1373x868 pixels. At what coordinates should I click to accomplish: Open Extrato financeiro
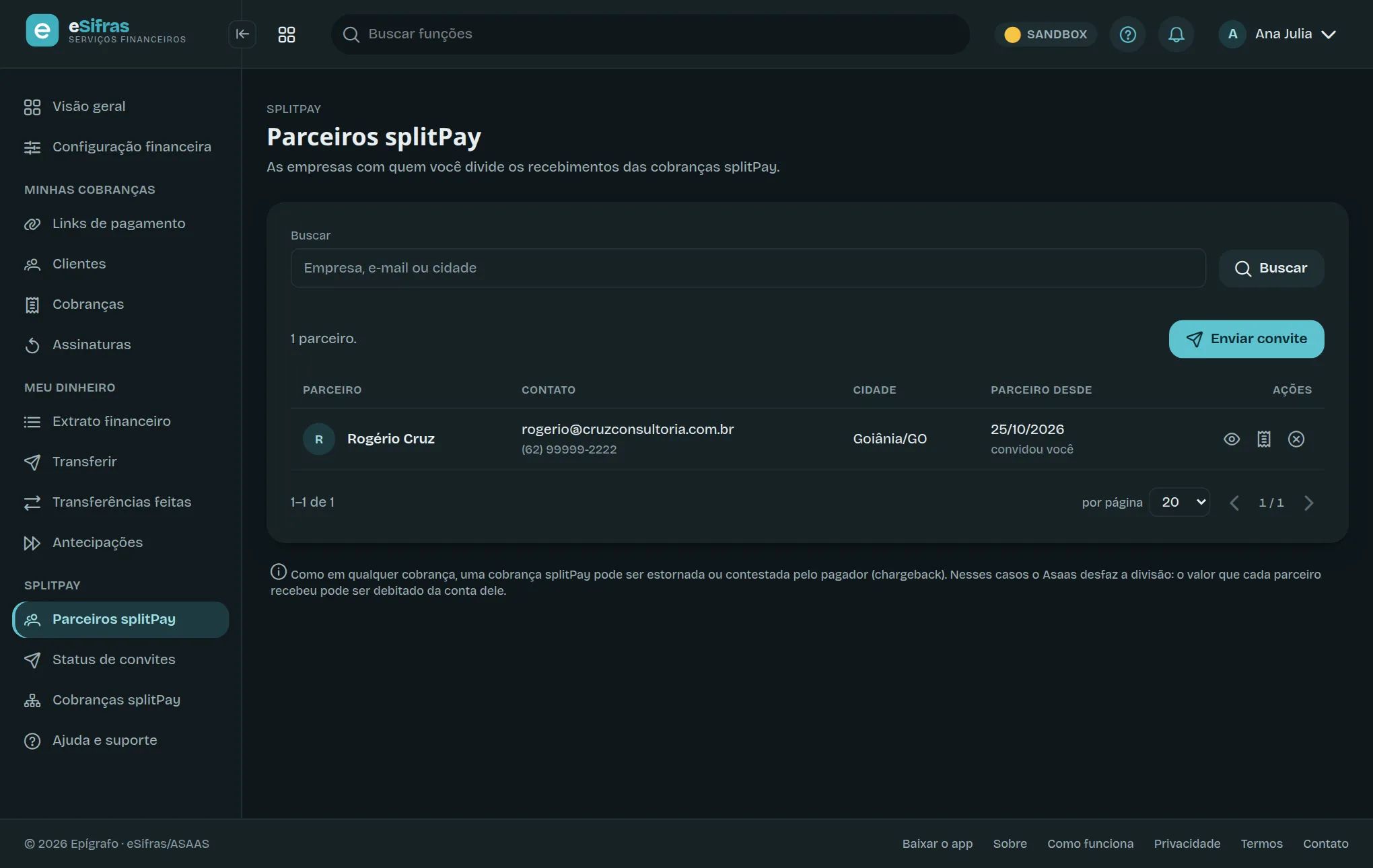[120, 421]
